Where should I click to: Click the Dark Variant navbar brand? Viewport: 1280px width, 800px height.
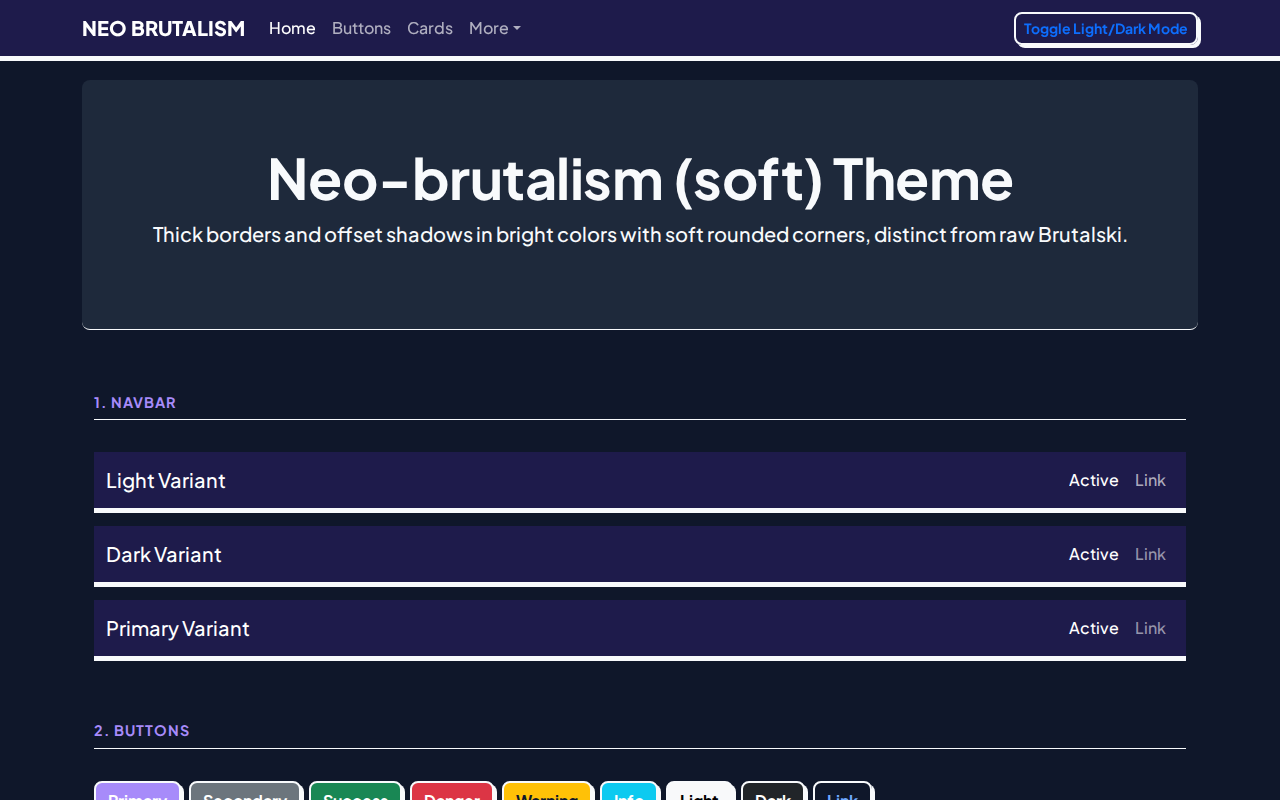pyautogui.click(x=164, y=555)
